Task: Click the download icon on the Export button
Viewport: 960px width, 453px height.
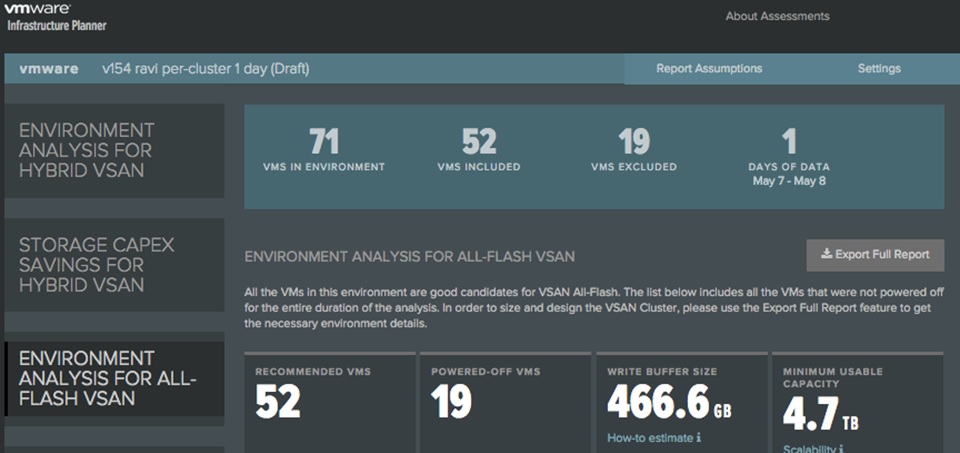Action: point(827,254)
